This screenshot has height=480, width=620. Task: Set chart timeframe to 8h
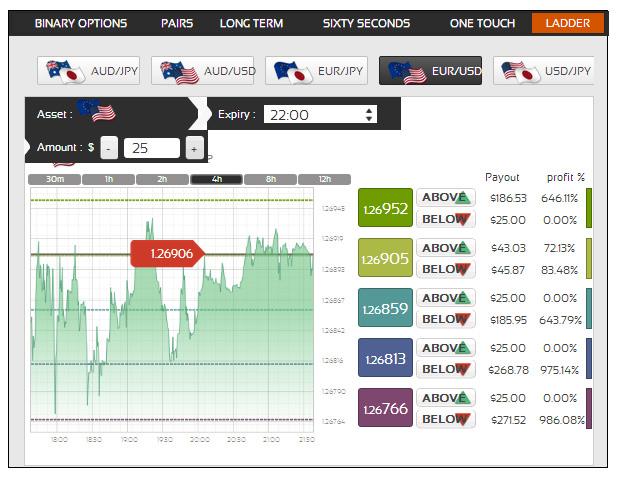point(270,180)
